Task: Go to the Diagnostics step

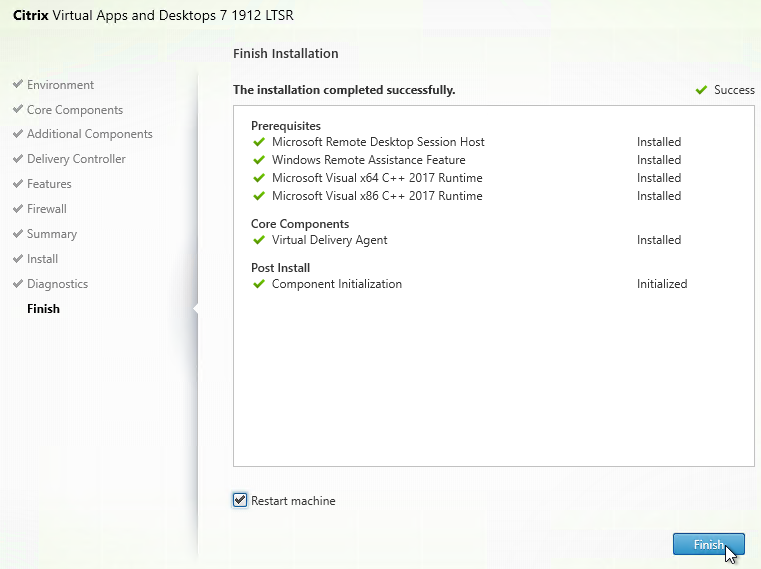Action: pyautogui.click(x=57, y=284)
